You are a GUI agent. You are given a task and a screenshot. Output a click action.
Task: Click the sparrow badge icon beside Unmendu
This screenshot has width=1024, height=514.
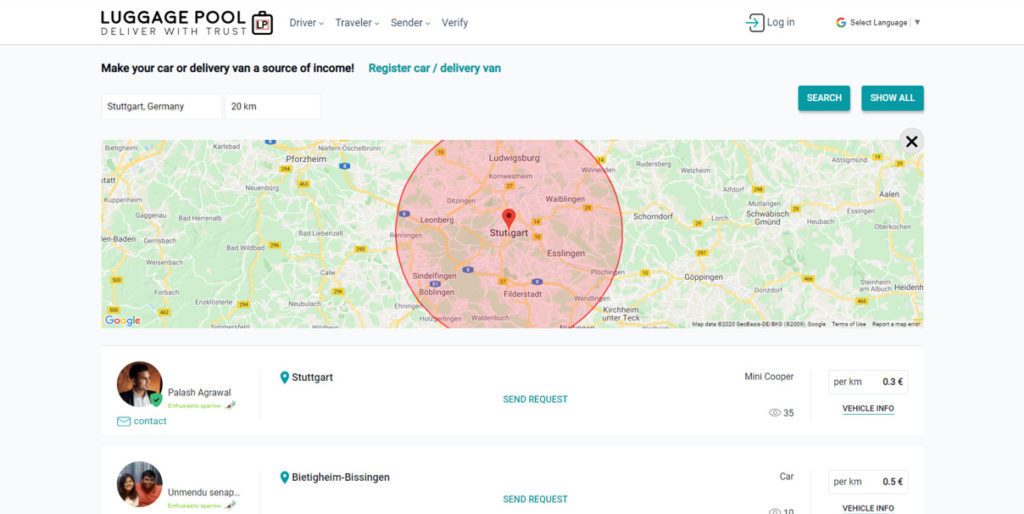[x=230, y=505]
